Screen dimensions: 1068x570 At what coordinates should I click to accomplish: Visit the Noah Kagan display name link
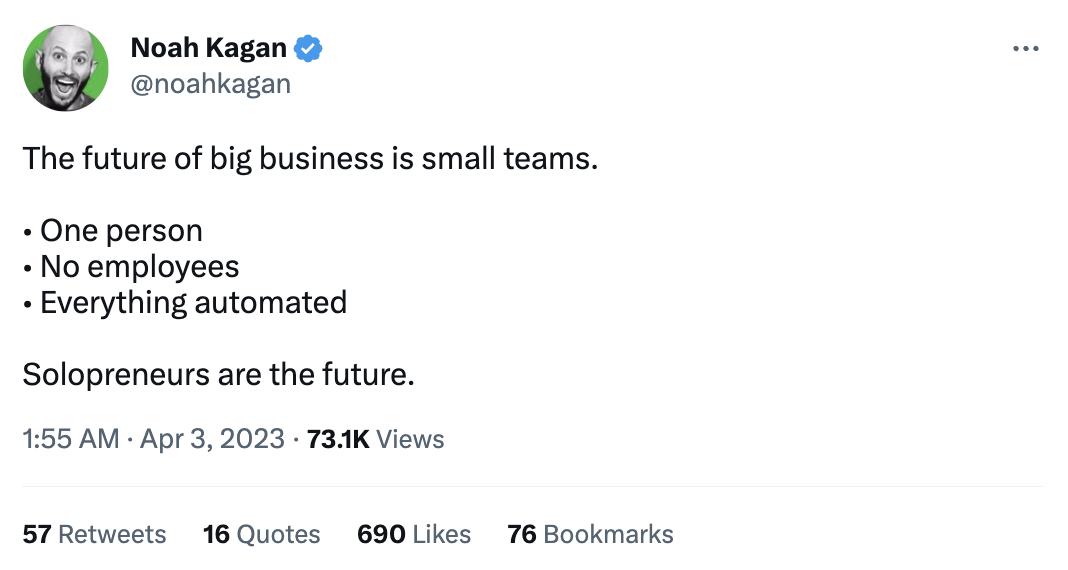(208, 48)
